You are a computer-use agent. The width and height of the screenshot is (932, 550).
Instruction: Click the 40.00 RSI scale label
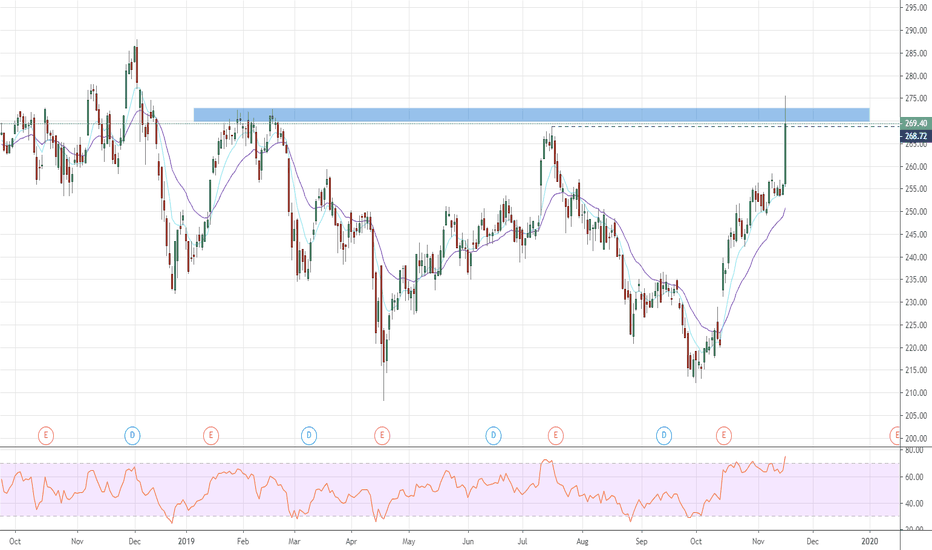(915, 504)
